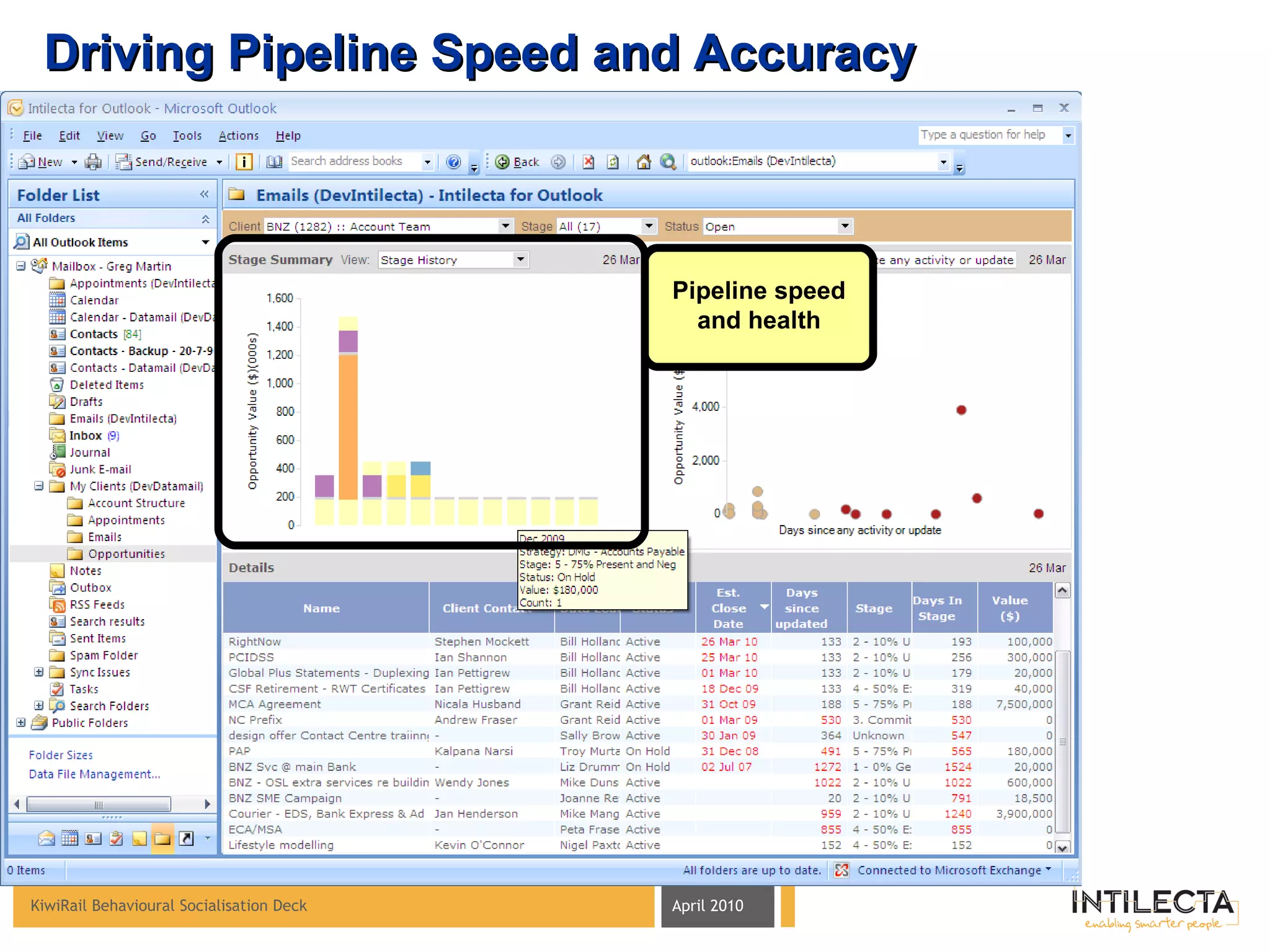Open the File menu
The width and height of the screenshot is (1270, 952).
click(x=32, y=136)
